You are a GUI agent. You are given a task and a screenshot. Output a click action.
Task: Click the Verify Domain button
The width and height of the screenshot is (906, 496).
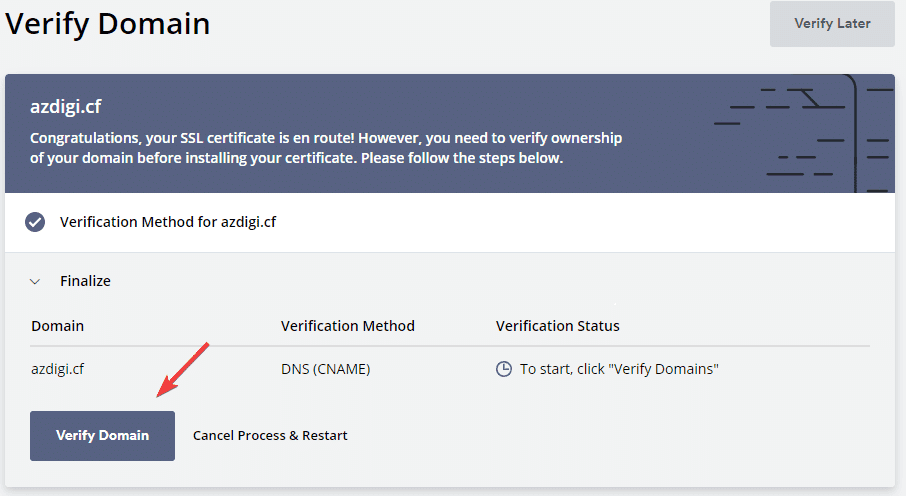pyautogui.click(x=102, y=436)
